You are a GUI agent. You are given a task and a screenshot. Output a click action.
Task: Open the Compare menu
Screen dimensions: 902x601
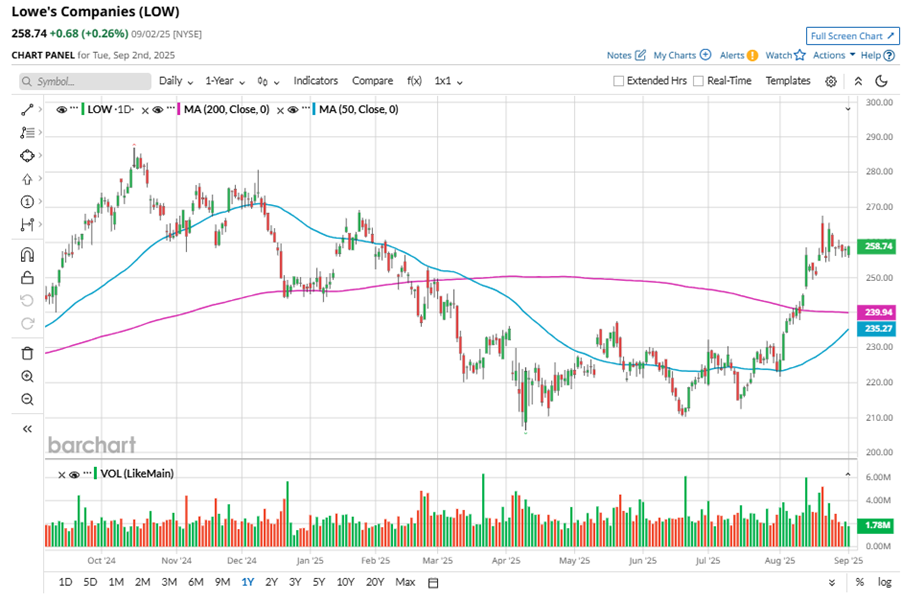pyautogui.click(x=372, y=81)
